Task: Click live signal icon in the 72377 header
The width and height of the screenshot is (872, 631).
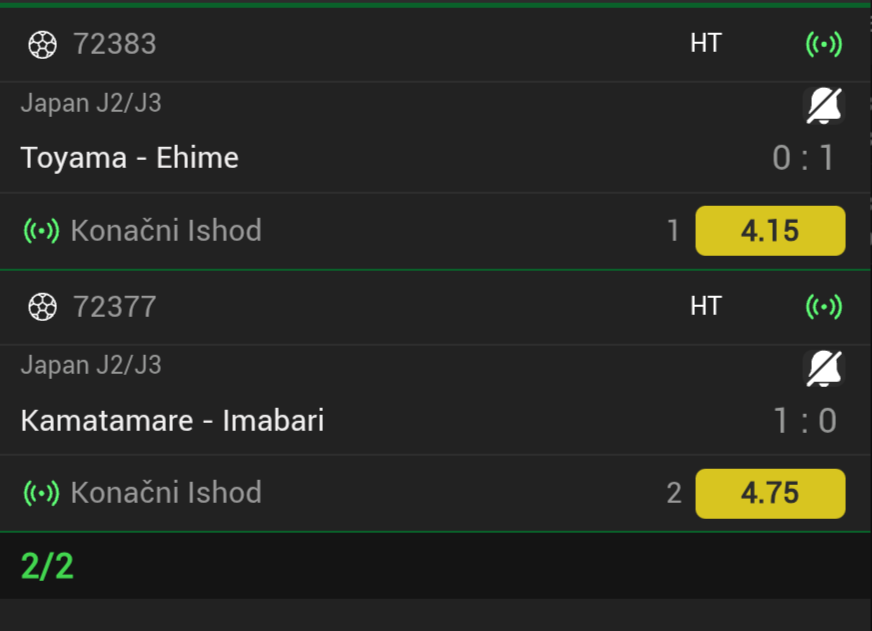Action: [824, 306]
